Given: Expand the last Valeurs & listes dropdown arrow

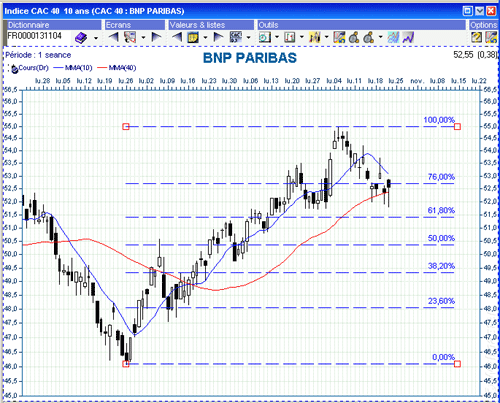Looking at the screenshot, I should coord(248,38).
